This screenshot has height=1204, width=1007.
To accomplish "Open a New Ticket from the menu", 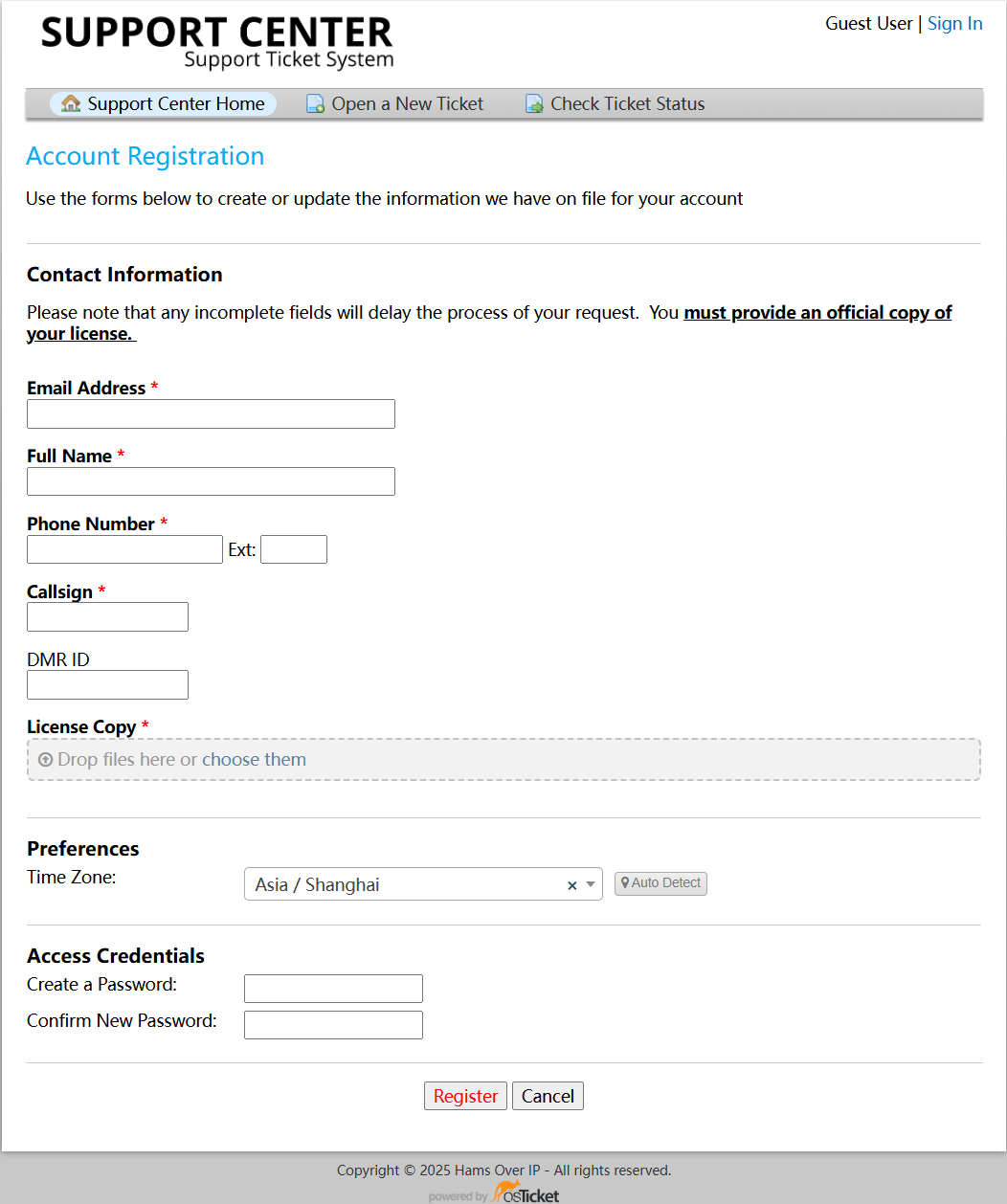I will click(407, 103).
